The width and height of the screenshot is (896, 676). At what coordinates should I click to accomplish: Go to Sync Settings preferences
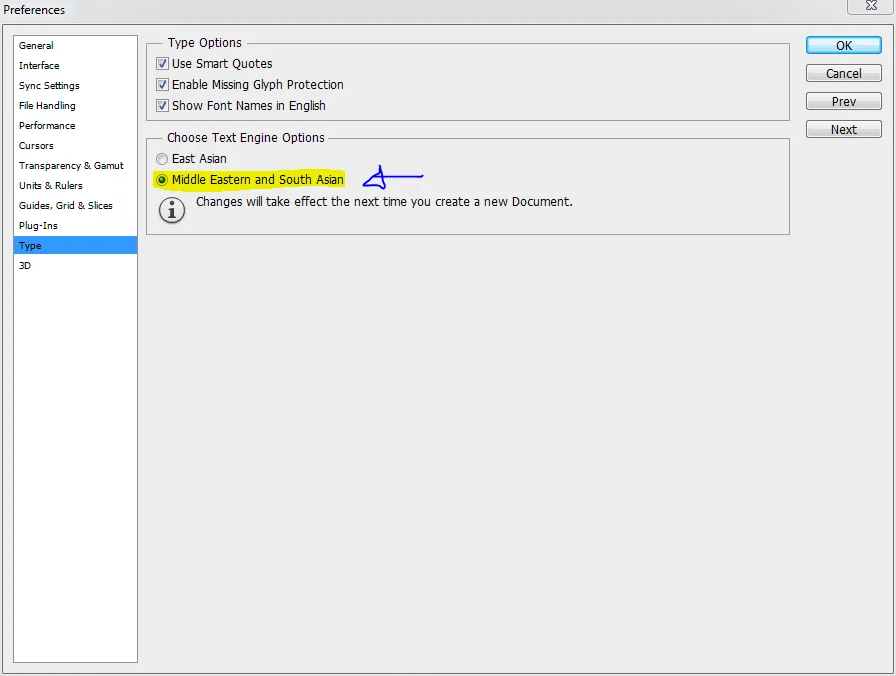[49, 86]
